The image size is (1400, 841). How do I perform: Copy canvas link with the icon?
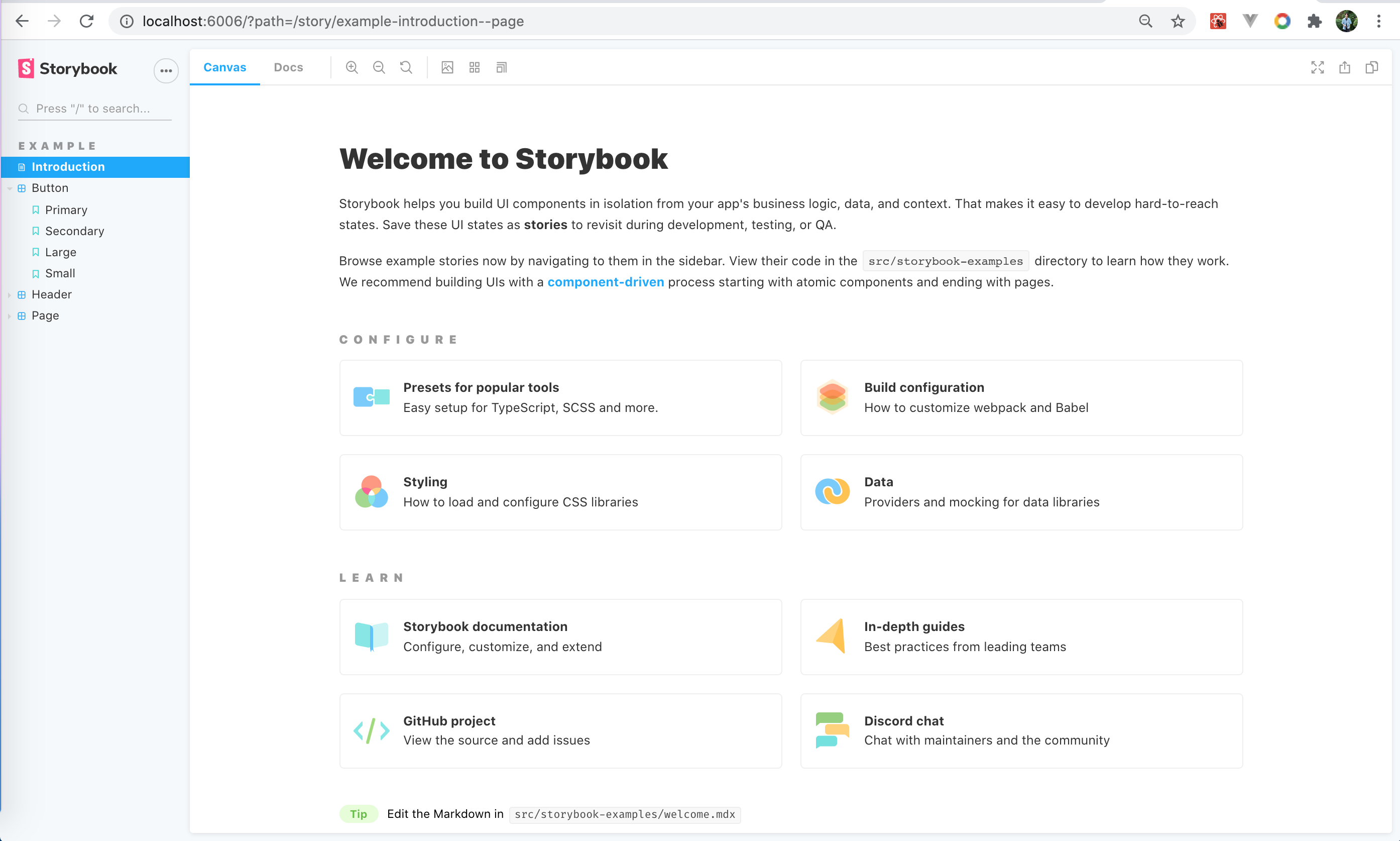pyautogui.click(x=1372, y=67)
